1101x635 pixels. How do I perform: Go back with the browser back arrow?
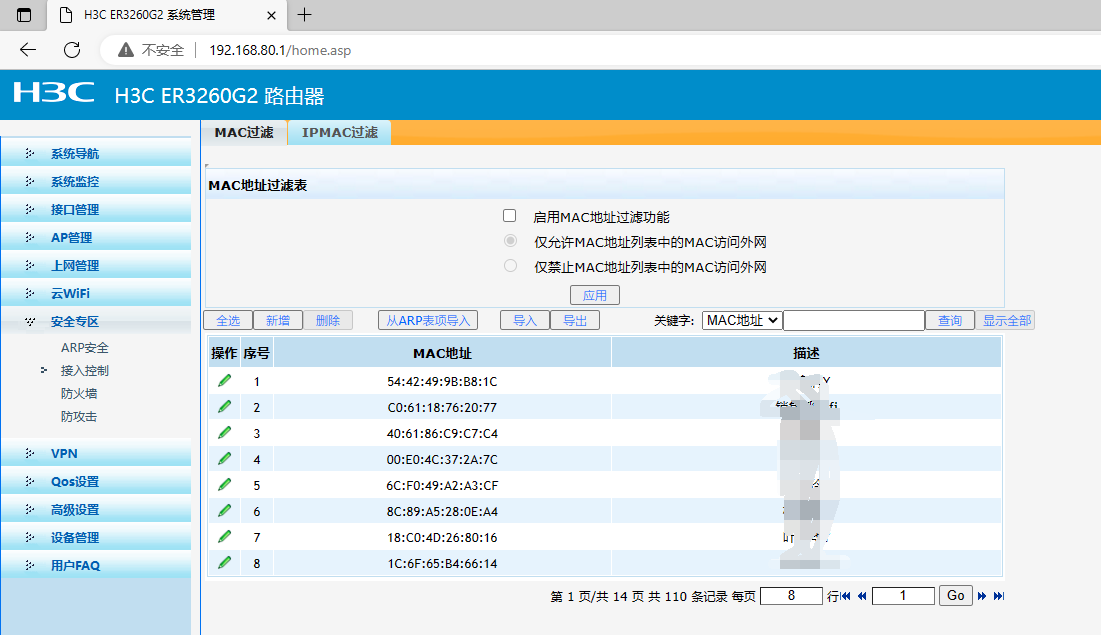point(27,50)
